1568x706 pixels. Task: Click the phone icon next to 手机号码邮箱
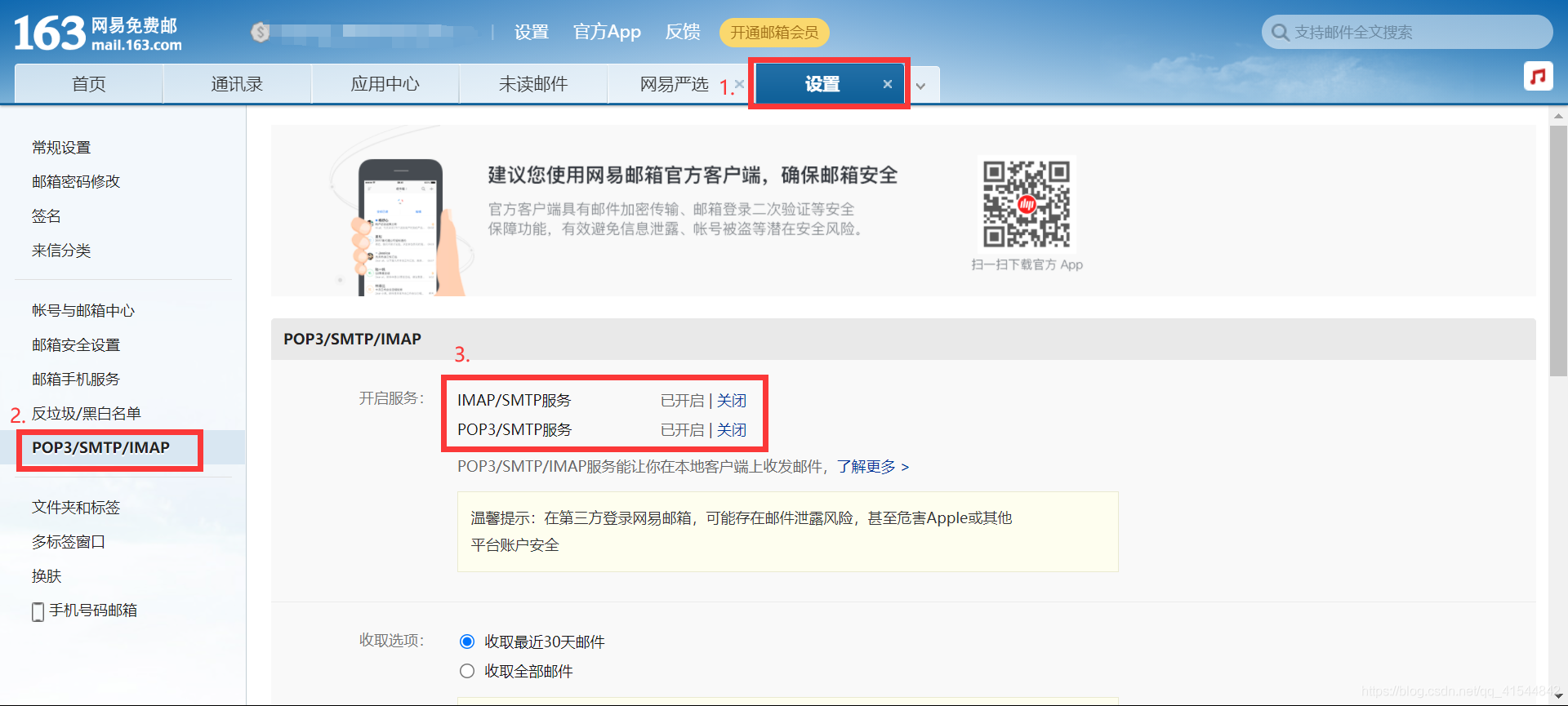(38, 611)
